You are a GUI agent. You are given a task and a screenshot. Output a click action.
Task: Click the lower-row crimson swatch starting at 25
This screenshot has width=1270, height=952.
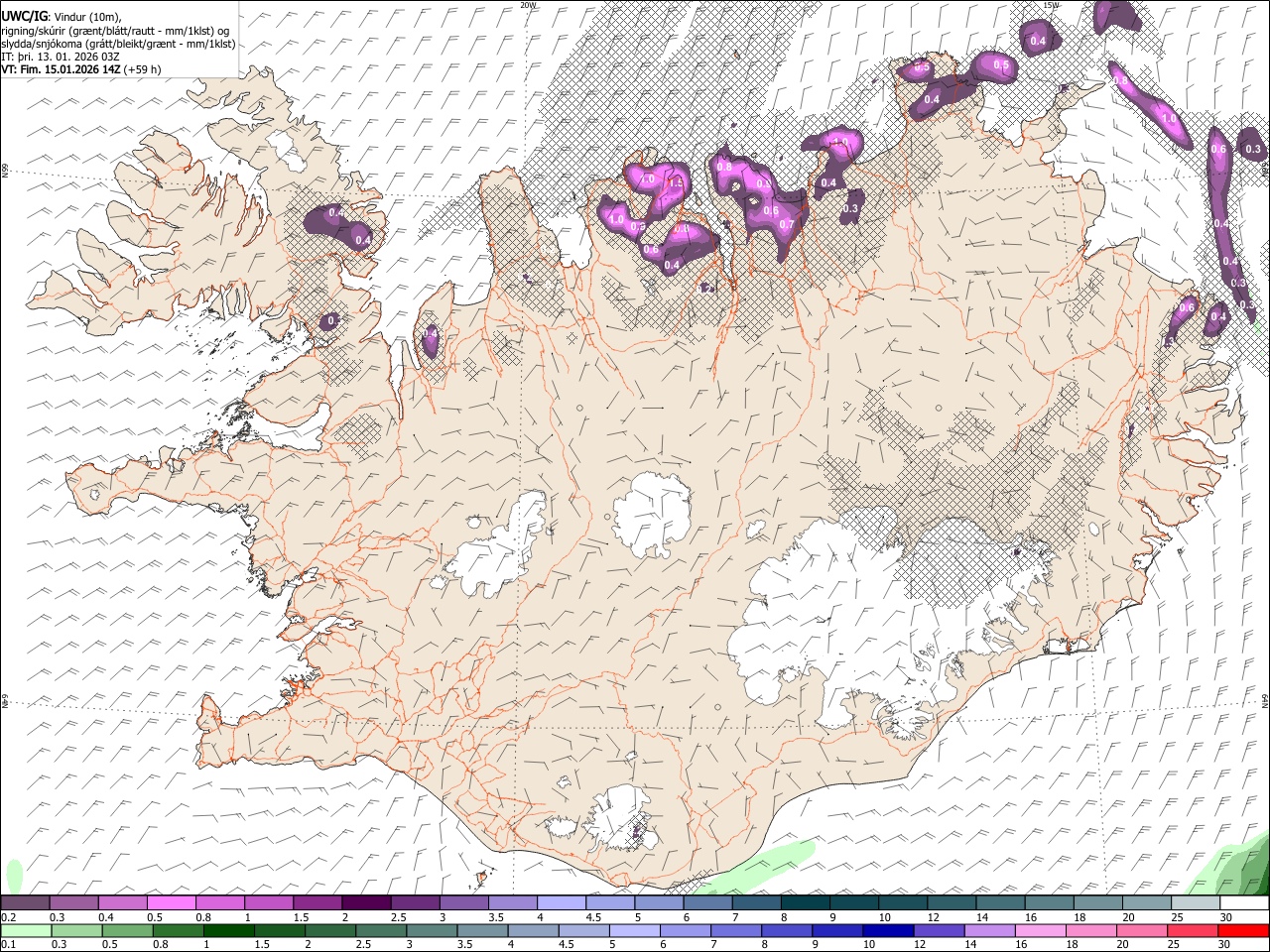point(1193,930)
